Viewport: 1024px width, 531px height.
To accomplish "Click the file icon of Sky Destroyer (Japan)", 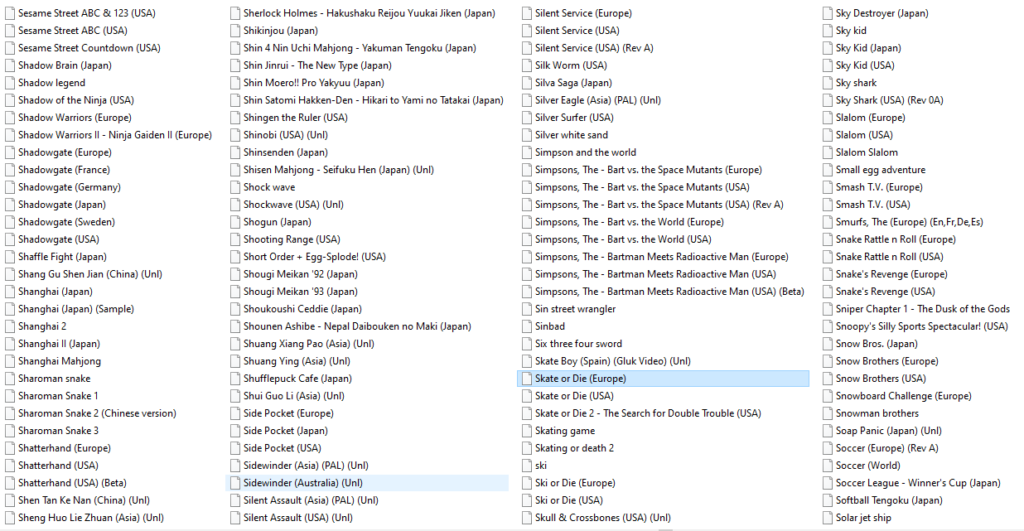I will tap(826, 13).
